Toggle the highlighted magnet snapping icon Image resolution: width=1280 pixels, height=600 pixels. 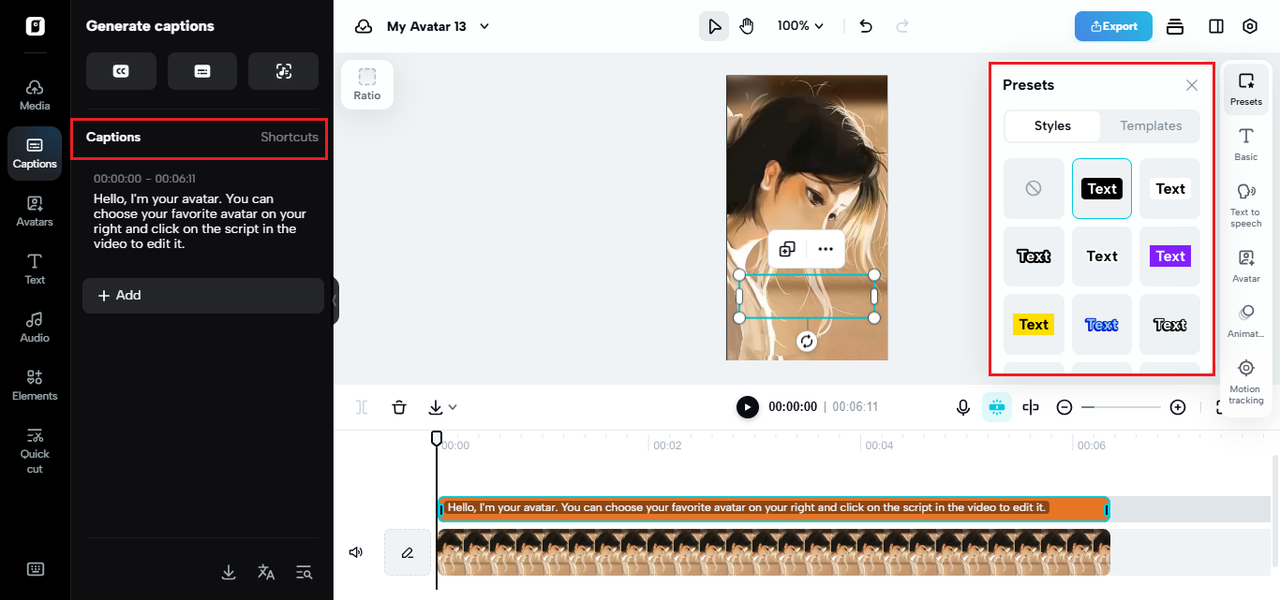(x=996, y=407)
